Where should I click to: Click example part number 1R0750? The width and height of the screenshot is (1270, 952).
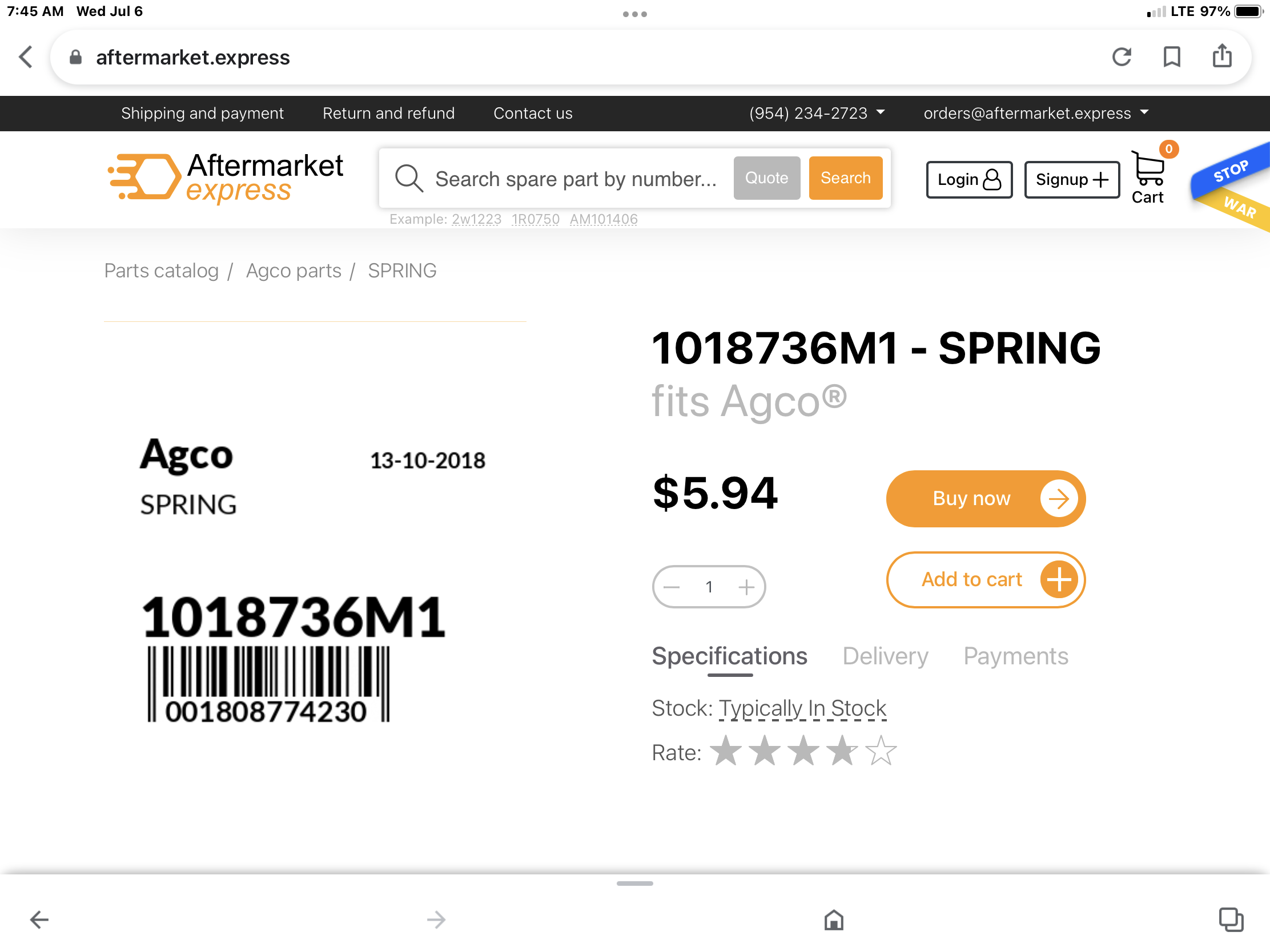[x=535, y=219]
